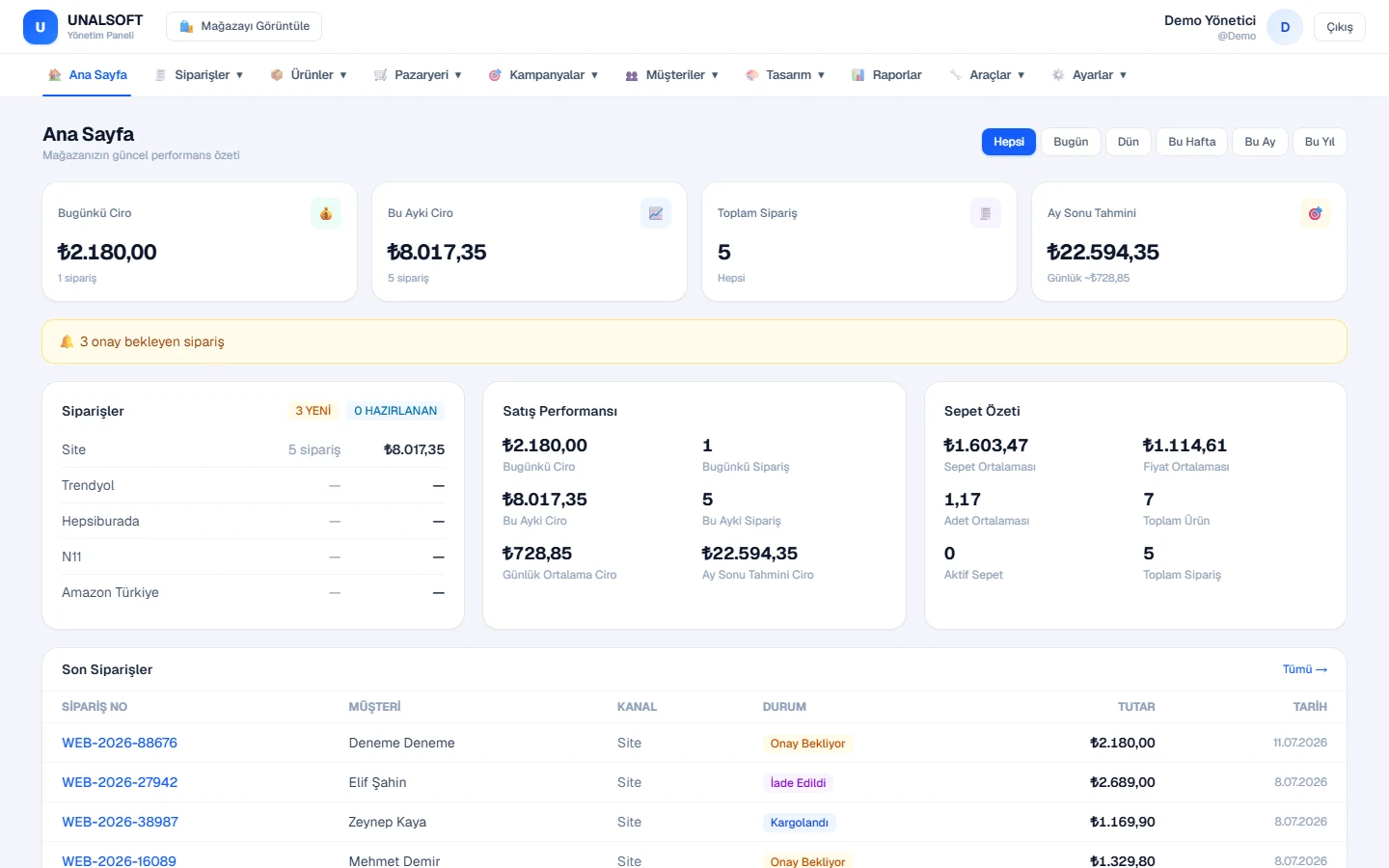The height and width of the screenshot is (868, 1389).
Task: Click customer name Elif Şahin
Action: 377,782
